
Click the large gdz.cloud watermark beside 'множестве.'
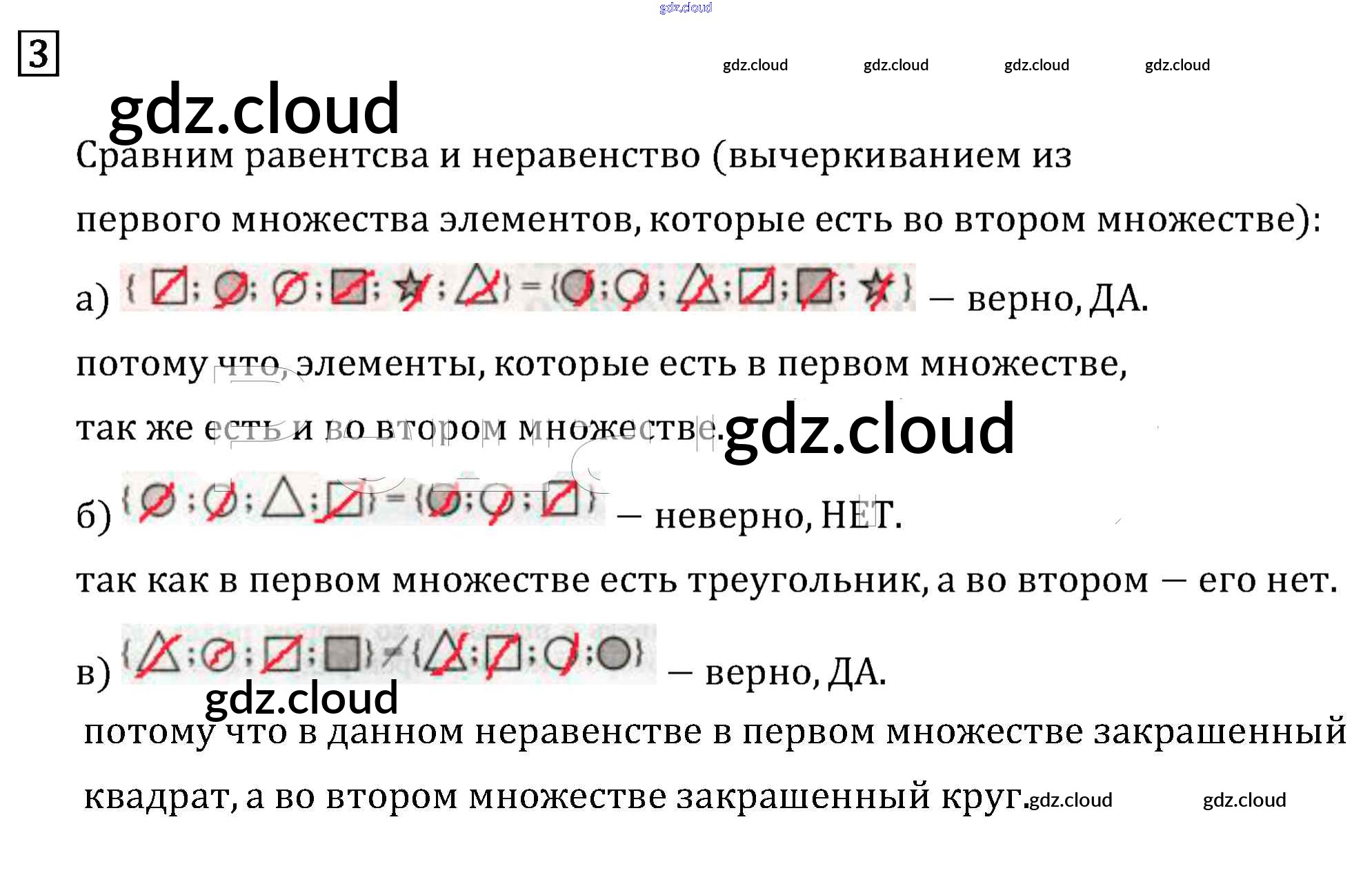[x=869, y=430]
